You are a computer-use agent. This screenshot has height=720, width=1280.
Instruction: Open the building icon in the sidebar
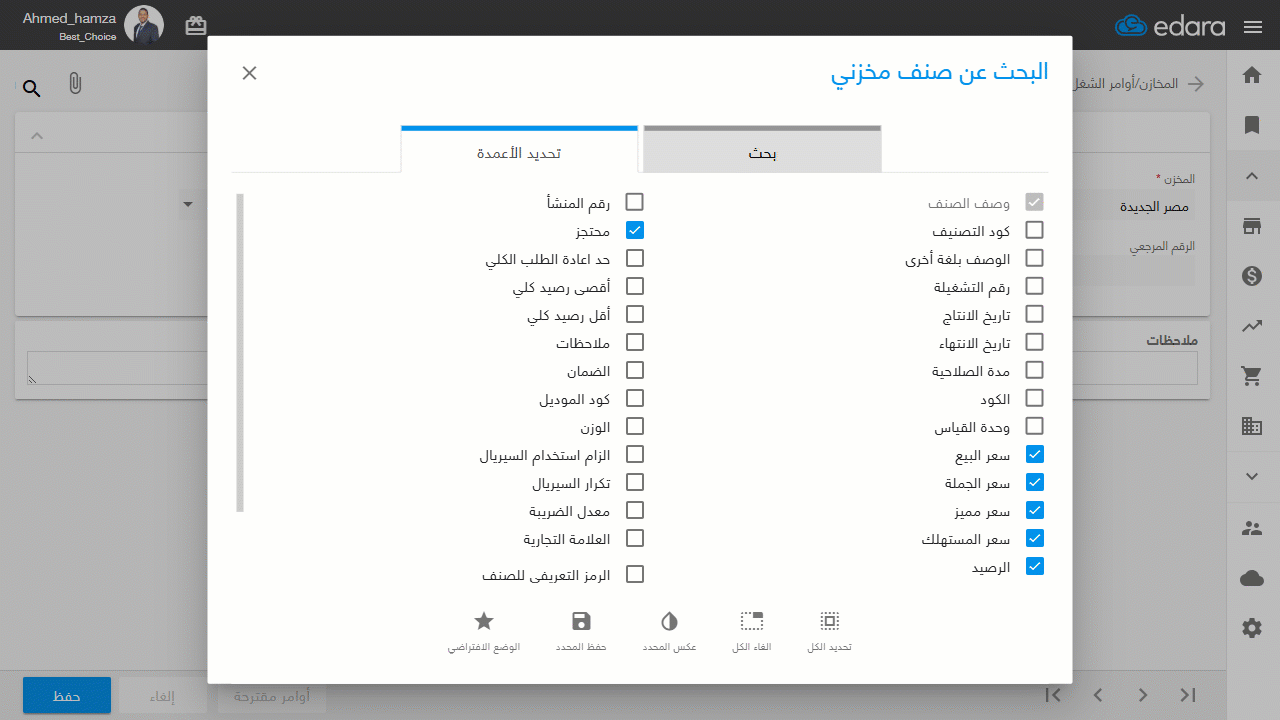pyautogui.click(x=1252, y=426)
